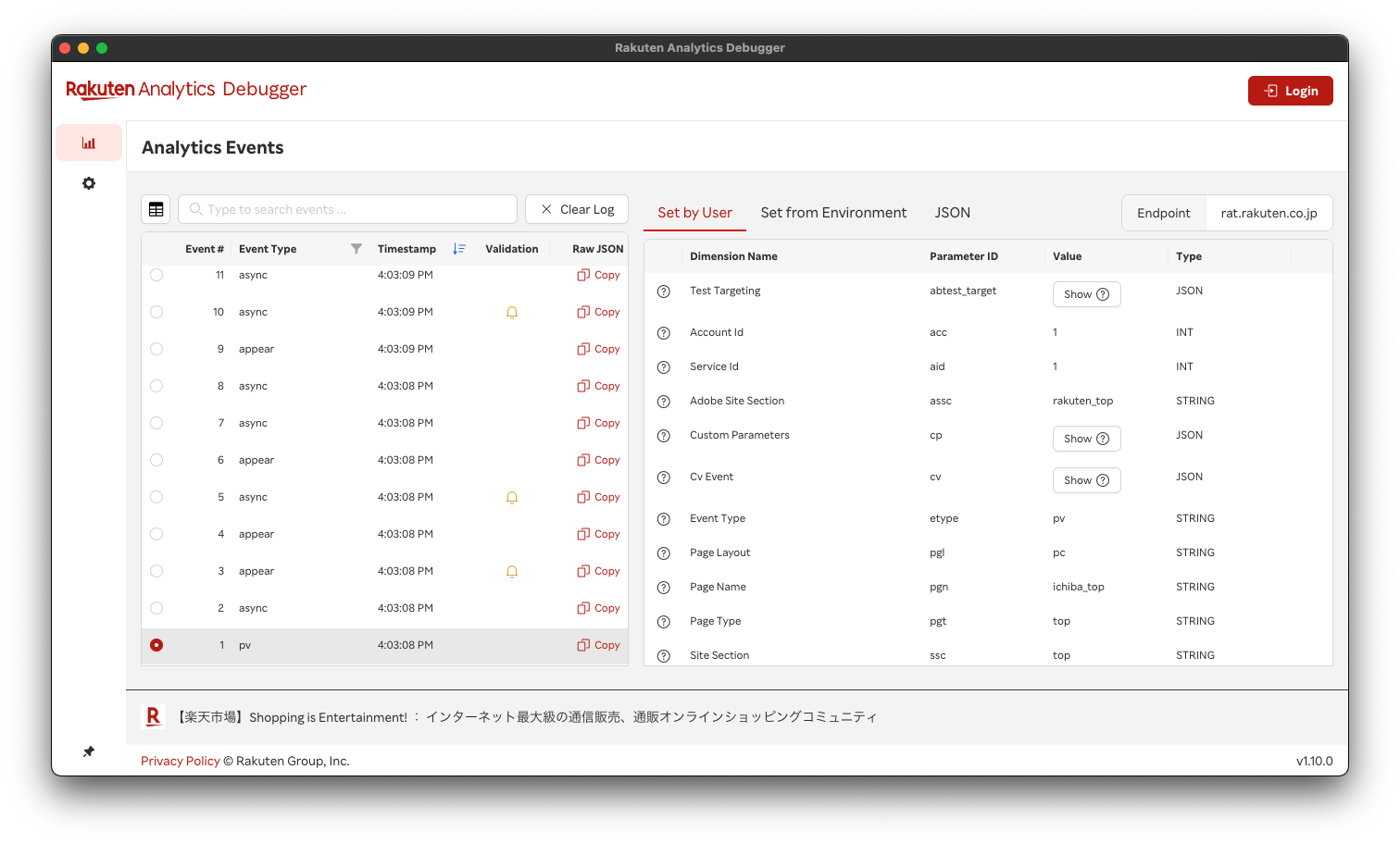Viewport: 1400px width, 844px height.
Task: Click the Rakuten R site icon
Action: [x=153, y=716]
